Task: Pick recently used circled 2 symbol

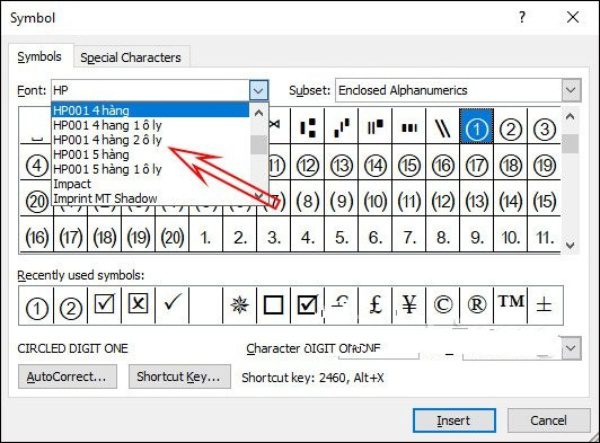Action: (x=70, y=307)
